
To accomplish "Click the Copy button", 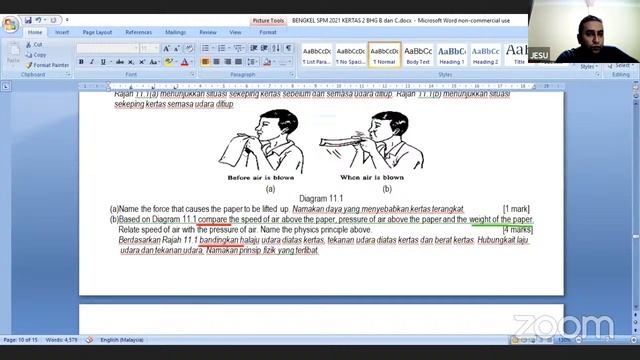I will click(x=36, y=55).
